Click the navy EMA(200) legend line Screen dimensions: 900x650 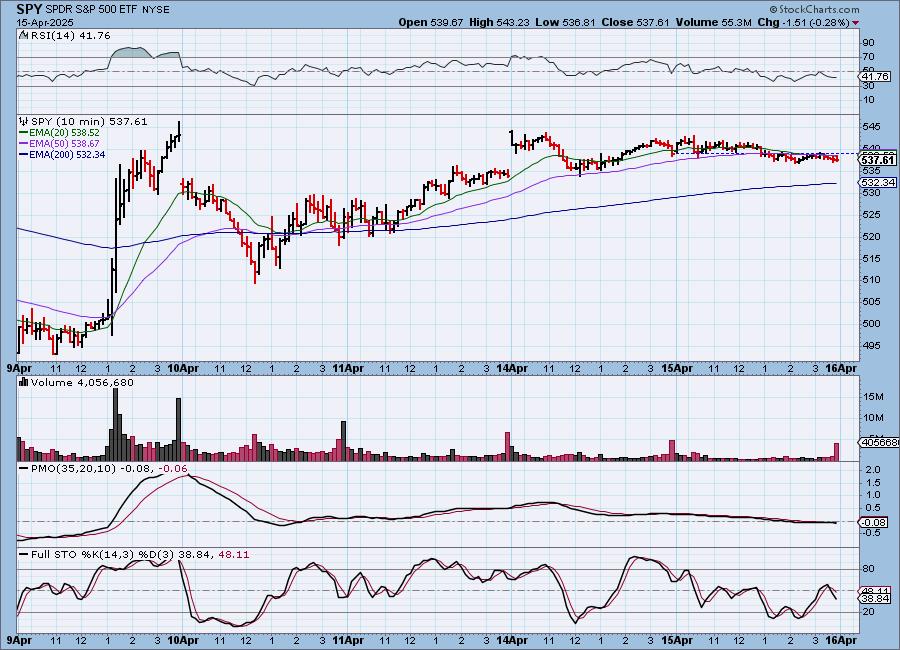coord(24,154)
